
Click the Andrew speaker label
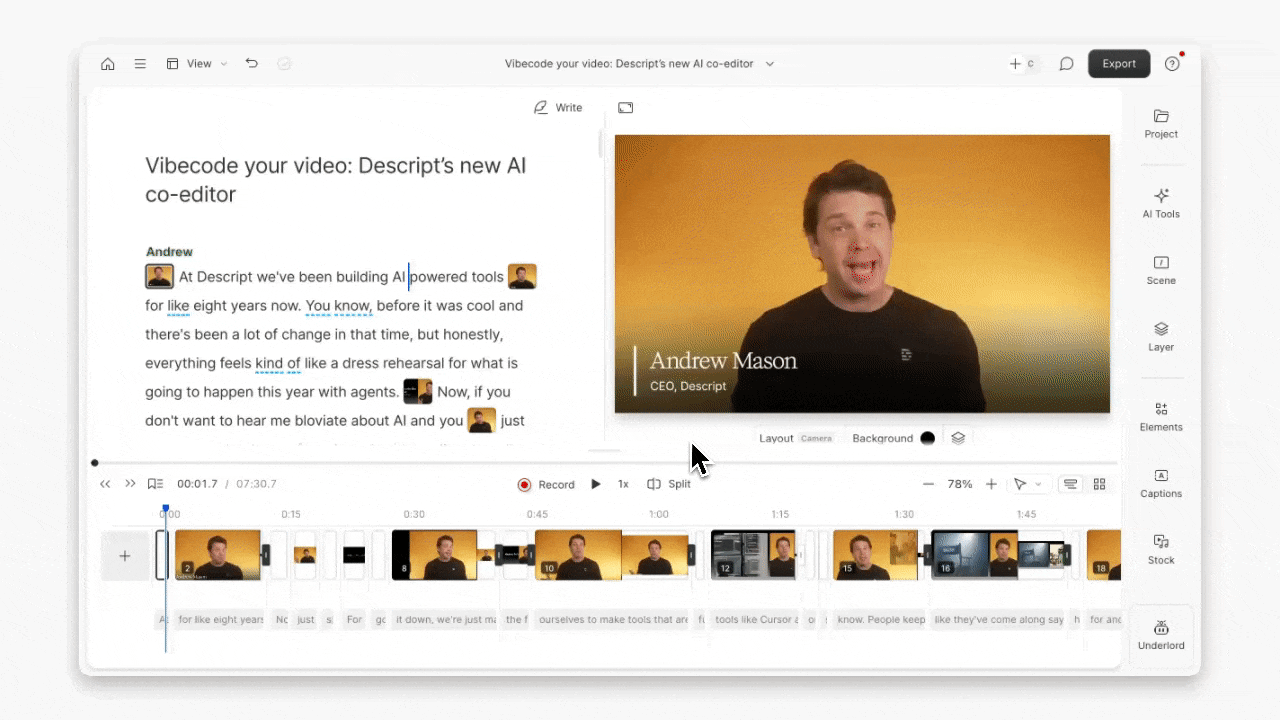pos(169,252)
